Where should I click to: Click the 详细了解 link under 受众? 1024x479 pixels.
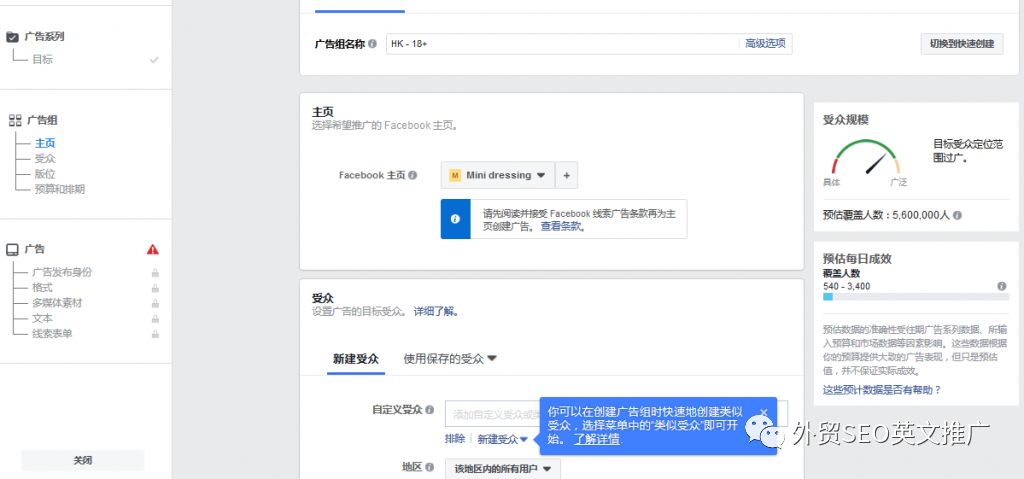tap(436, 312)
